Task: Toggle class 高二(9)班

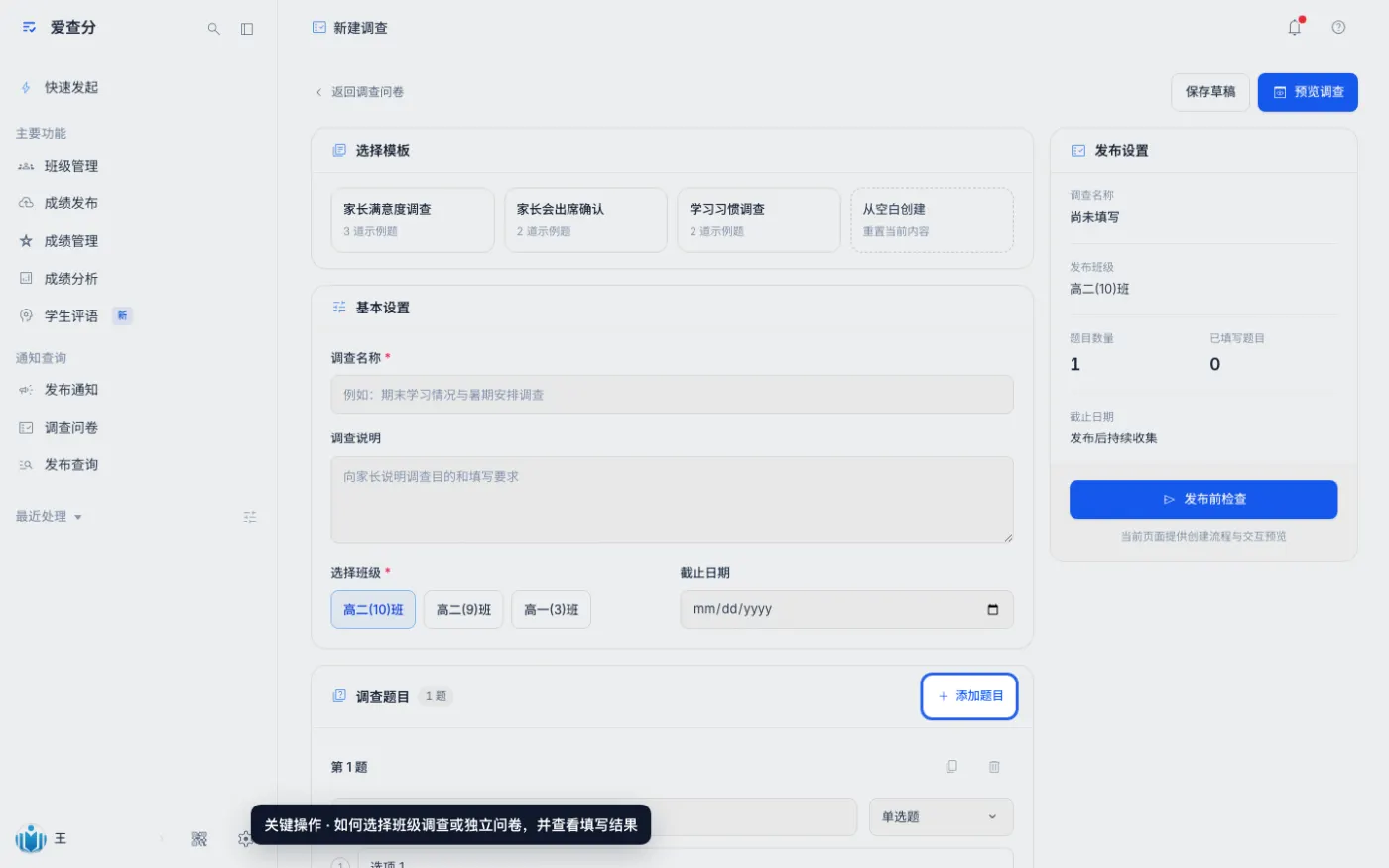Action: tap(463, 610)
